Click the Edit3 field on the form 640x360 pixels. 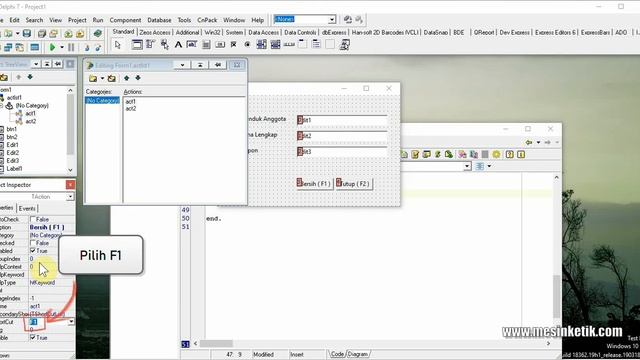click(342, 151)
